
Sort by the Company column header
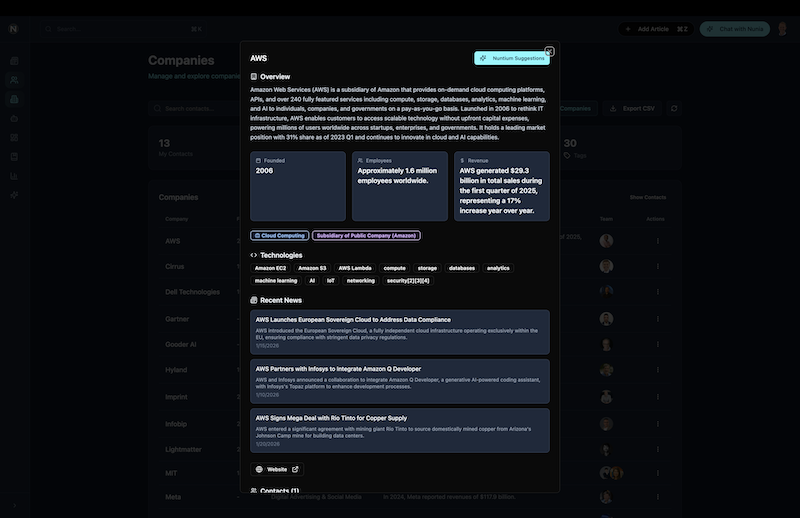coord(177,219)
